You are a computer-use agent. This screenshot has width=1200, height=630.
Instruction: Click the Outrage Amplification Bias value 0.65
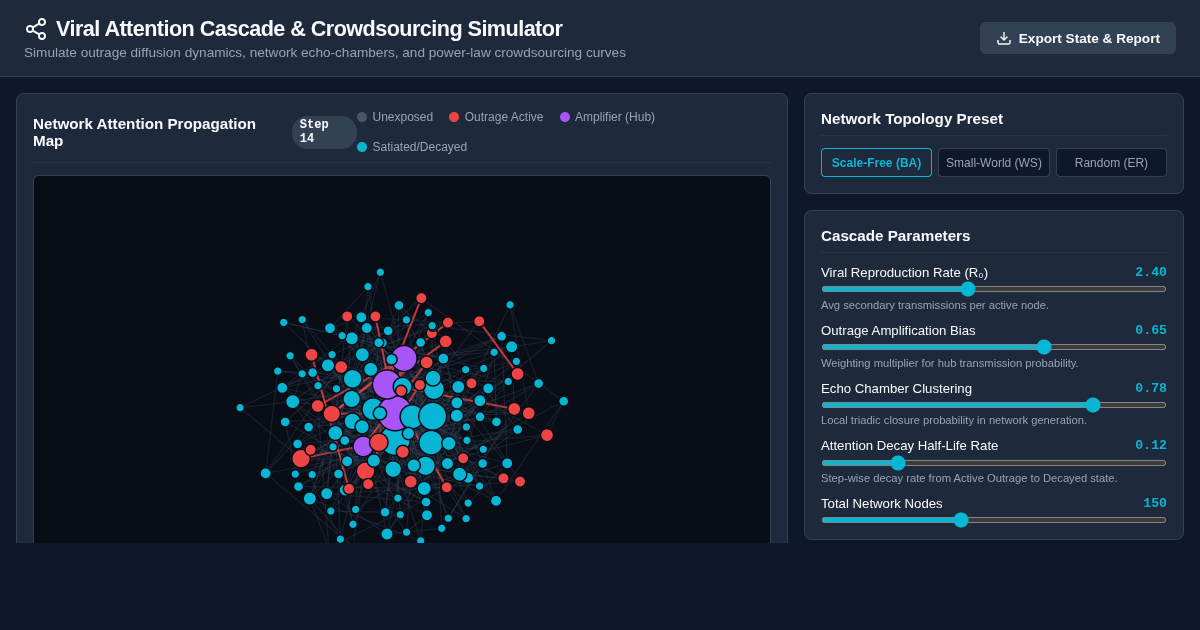pos(1151,331)
